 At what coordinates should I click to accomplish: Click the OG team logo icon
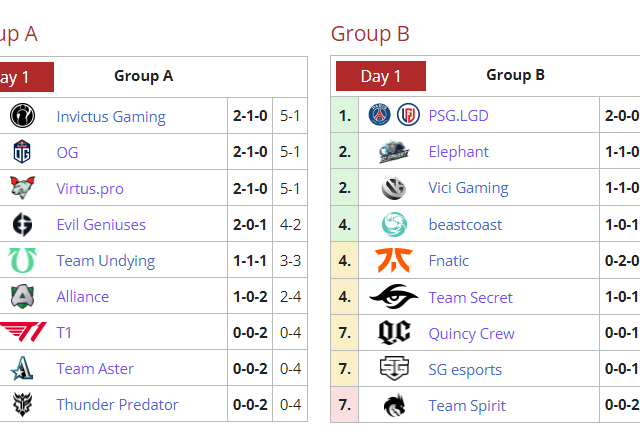coord(22,152)
